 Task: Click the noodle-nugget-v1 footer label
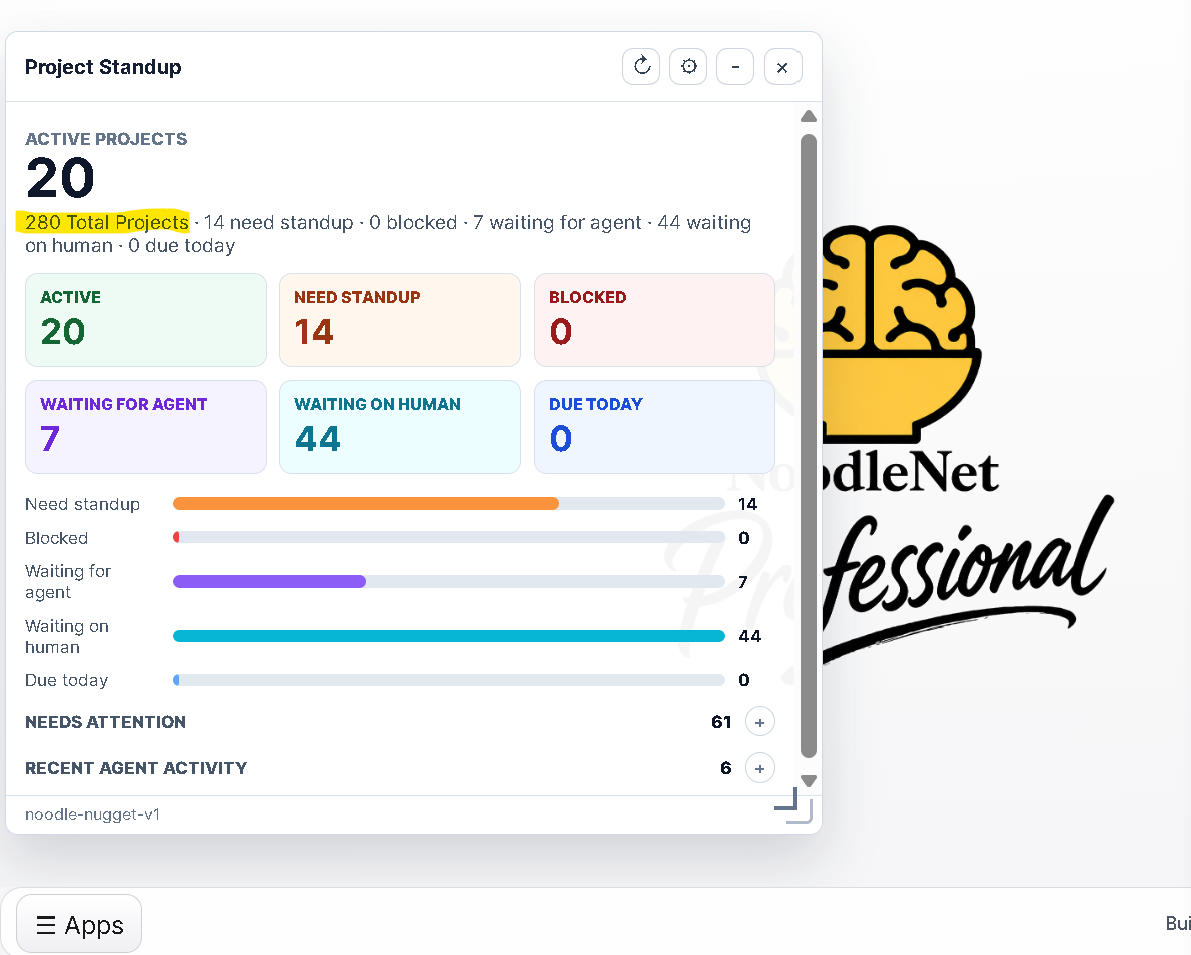point(93,814)
